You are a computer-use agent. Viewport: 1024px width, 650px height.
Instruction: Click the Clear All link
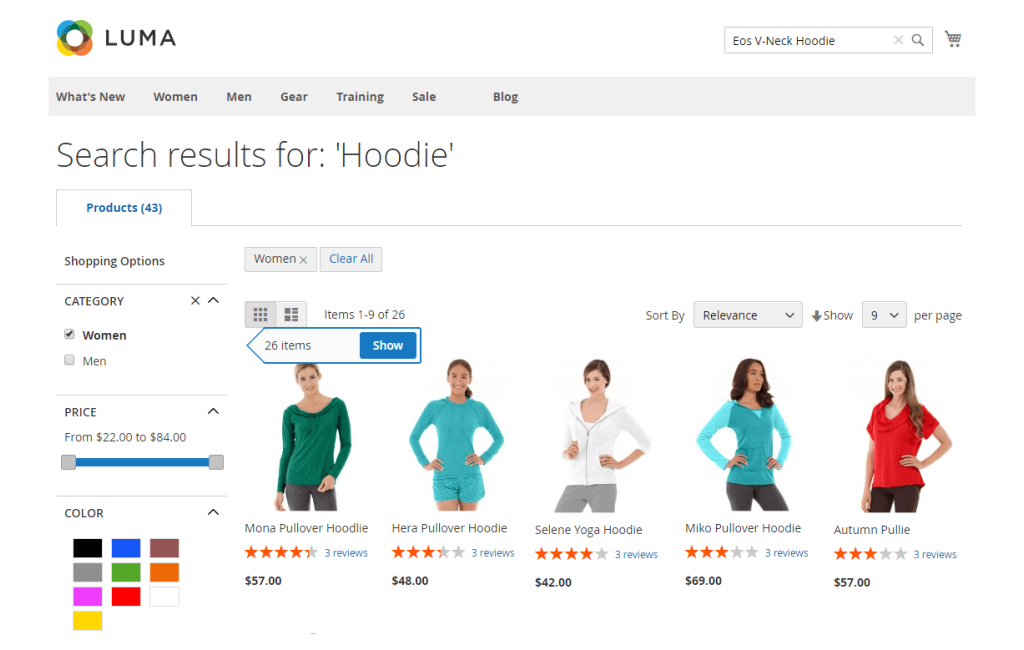[351, 259]
